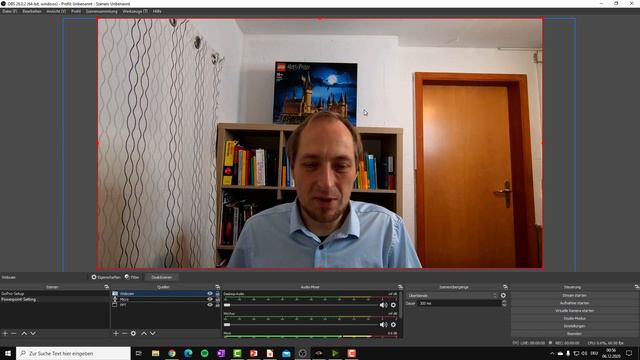Click Desktop-Audio volume slider

pyautogui.click(x=301, y=305)
